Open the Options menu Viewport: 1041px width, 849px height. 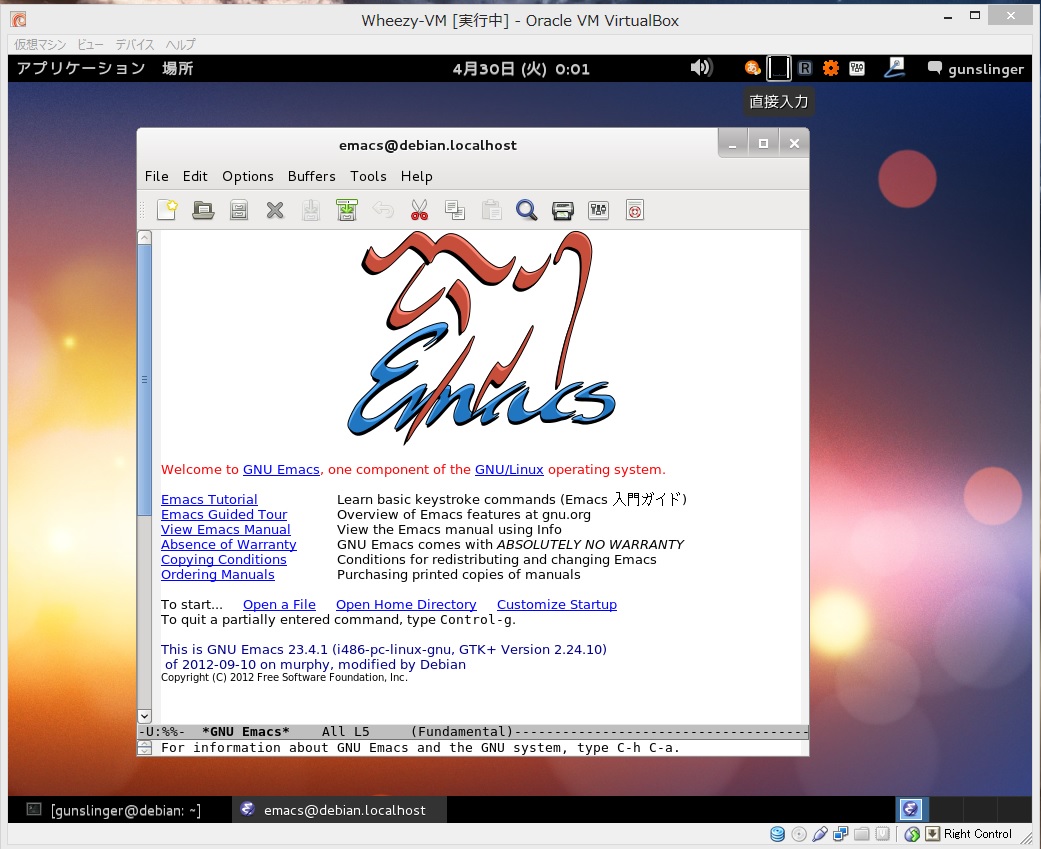pos(248,176)
